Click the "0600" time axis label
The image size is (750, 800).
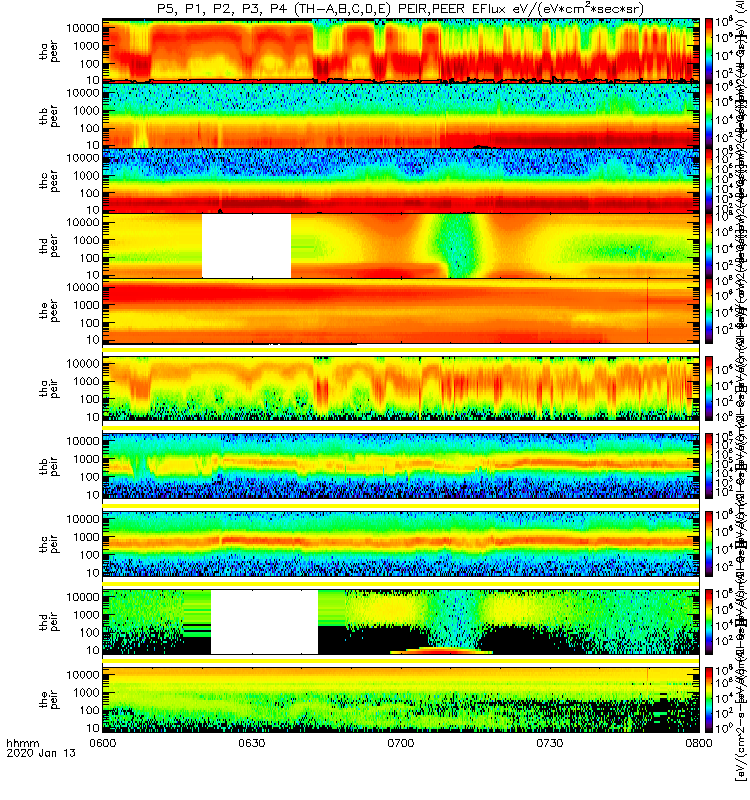[103, 743]
